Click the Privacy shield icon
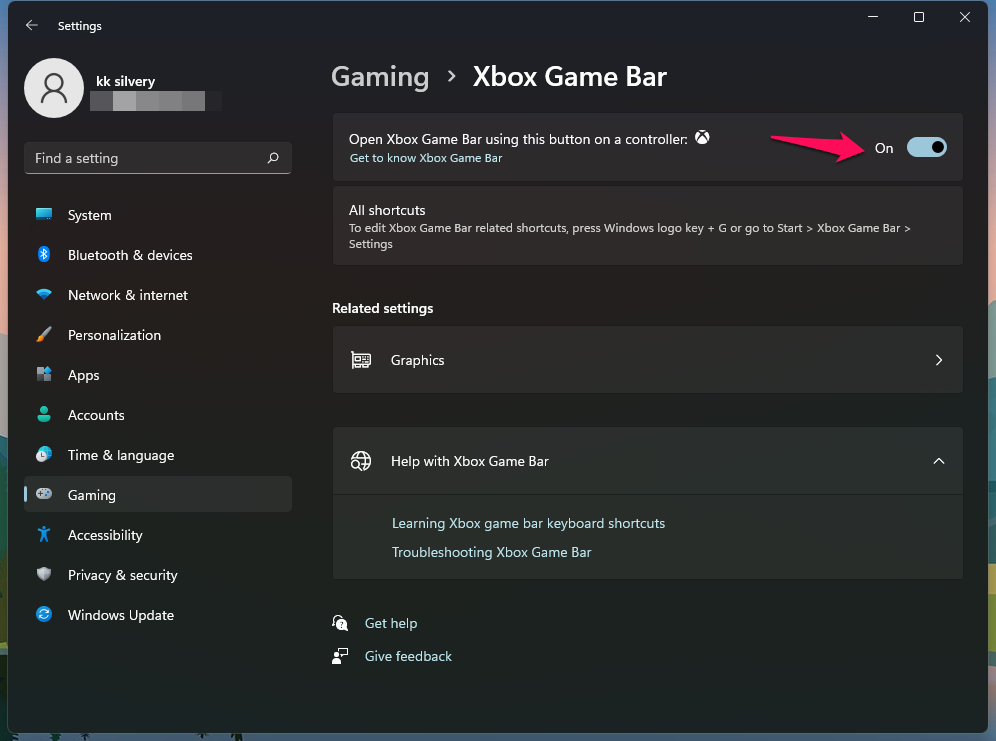Viewport: 996px width, 741px height. point(44,575)
